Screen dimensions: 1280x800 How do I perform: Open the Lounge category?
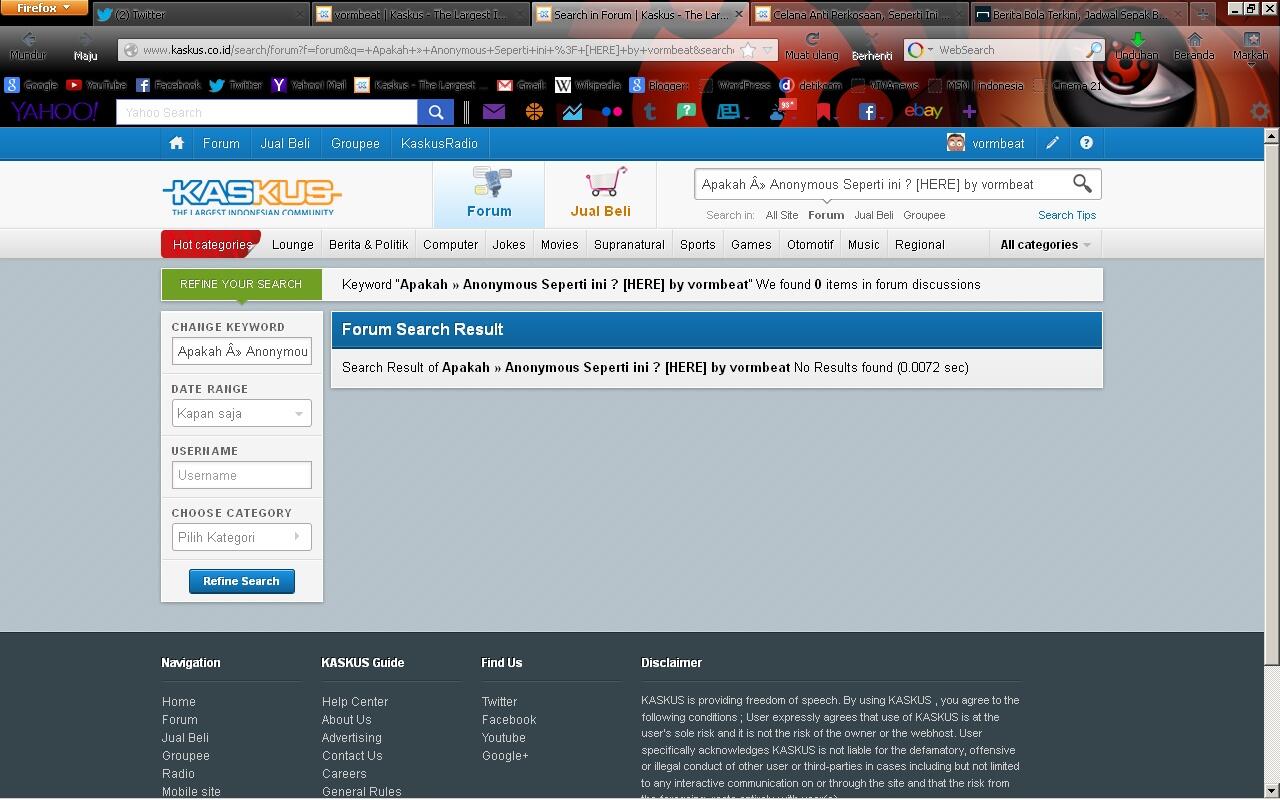pyautogui.click(x=293, y=244)
